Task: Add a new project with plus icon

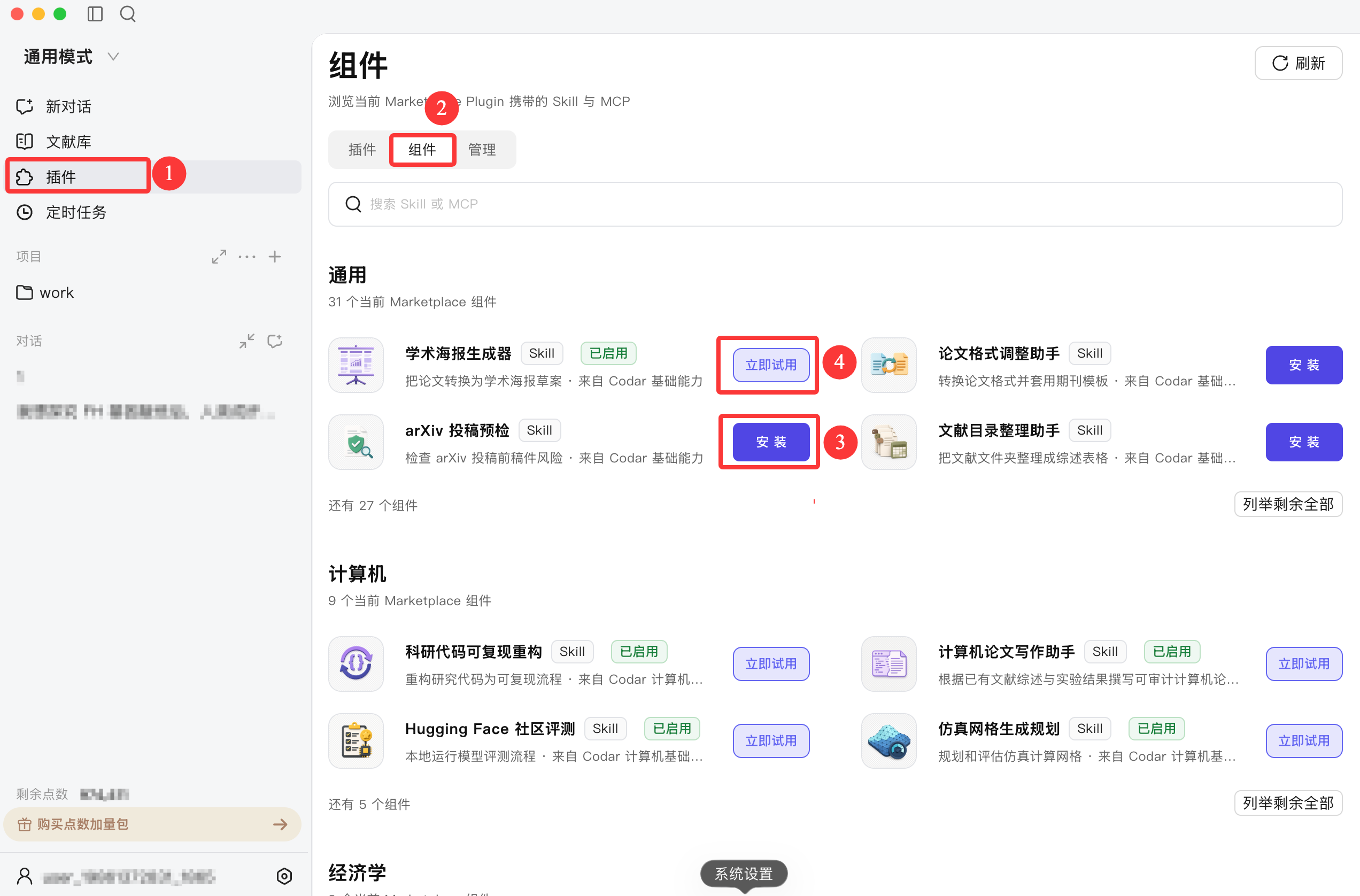Action: tap(275, 257)
